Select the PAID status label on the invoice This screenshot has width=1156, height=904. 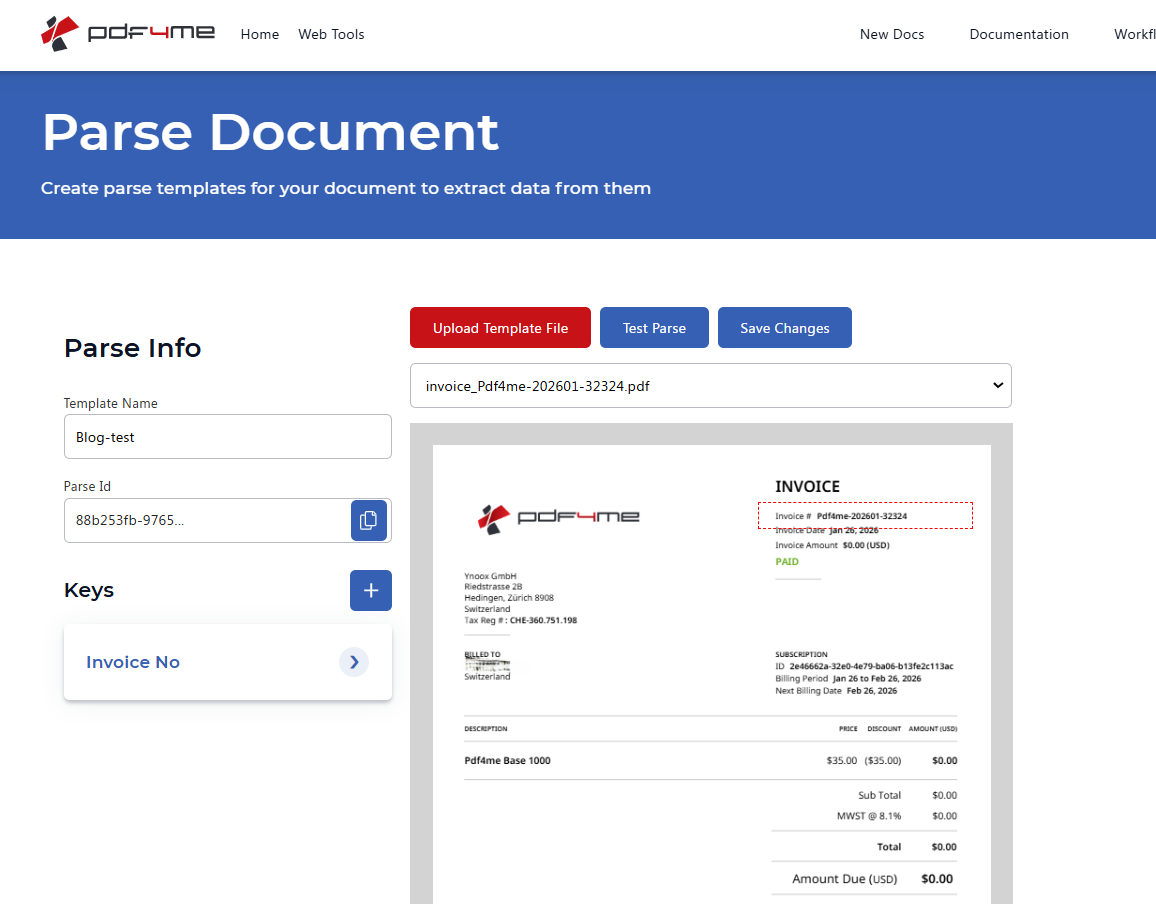pyautogui.click(x=787, y=561)
